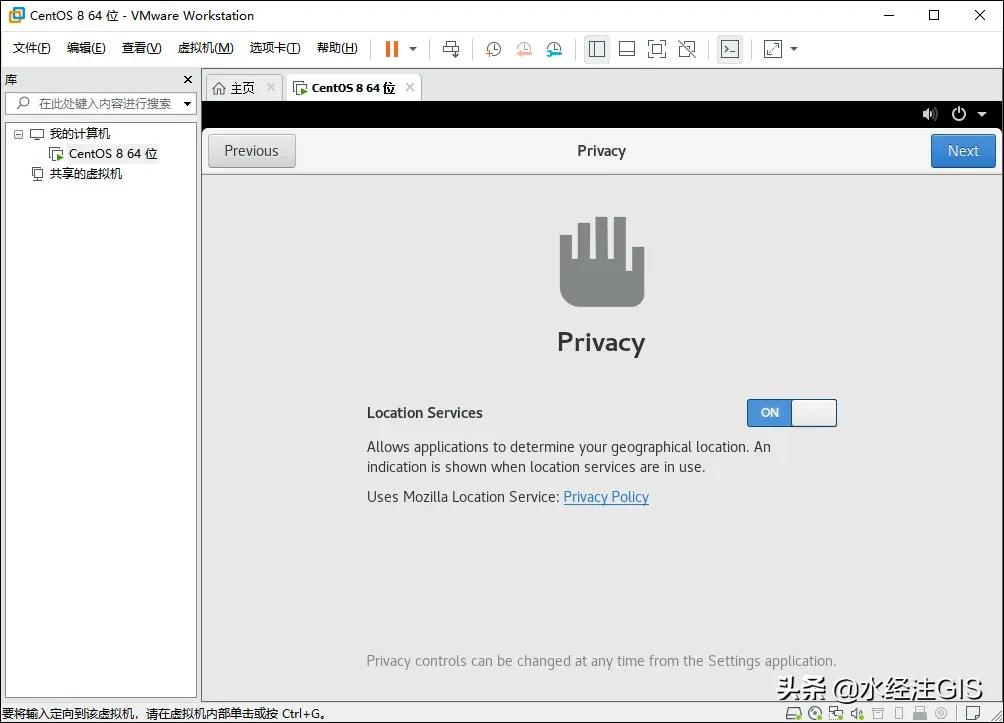This screenshot has width=1004, height=723.
Task: Click the CD/DVD status icon
Action: pos(817,713)
